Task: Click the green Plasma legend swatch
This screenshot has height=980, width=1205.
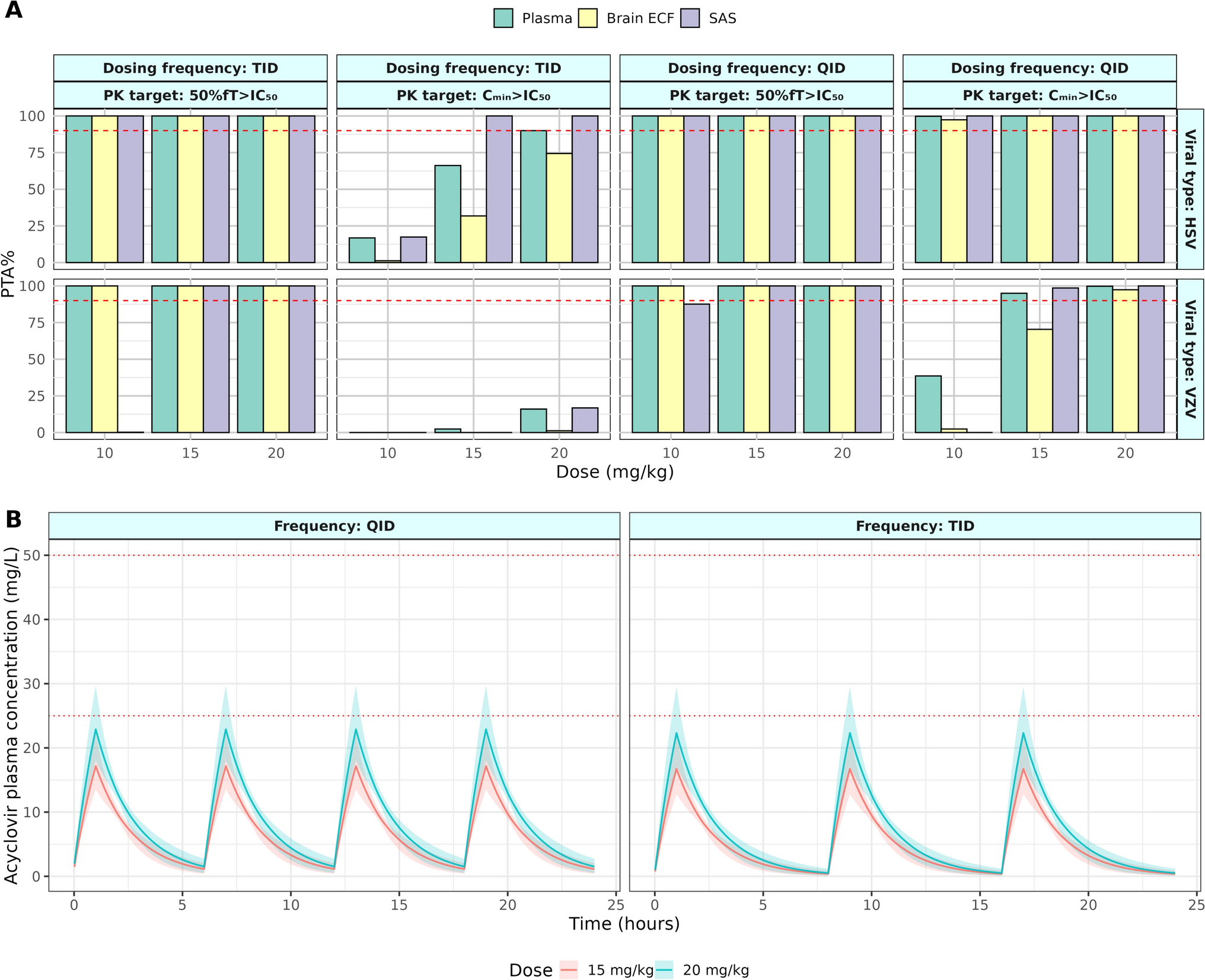Action: [x=503, y=18]
